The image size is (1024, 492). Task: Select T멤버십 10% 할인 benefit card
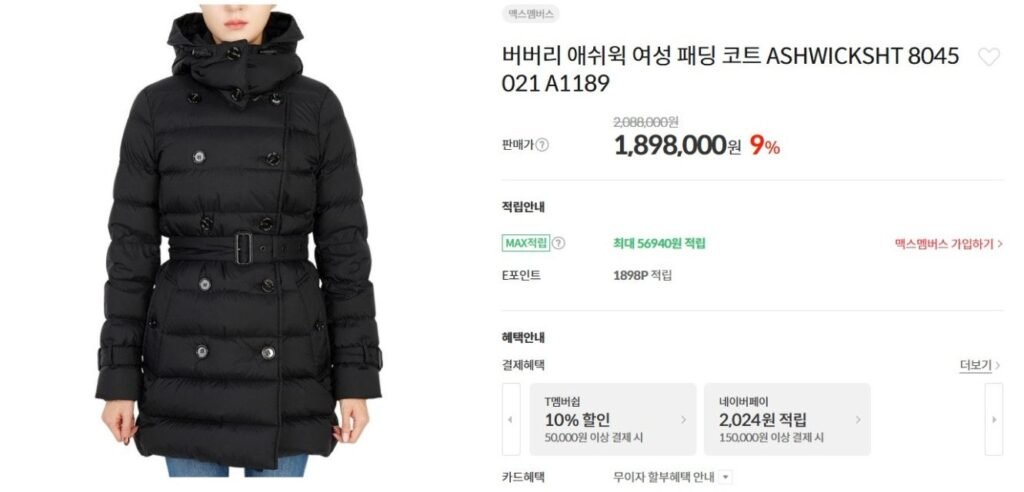tap(613, 419)
